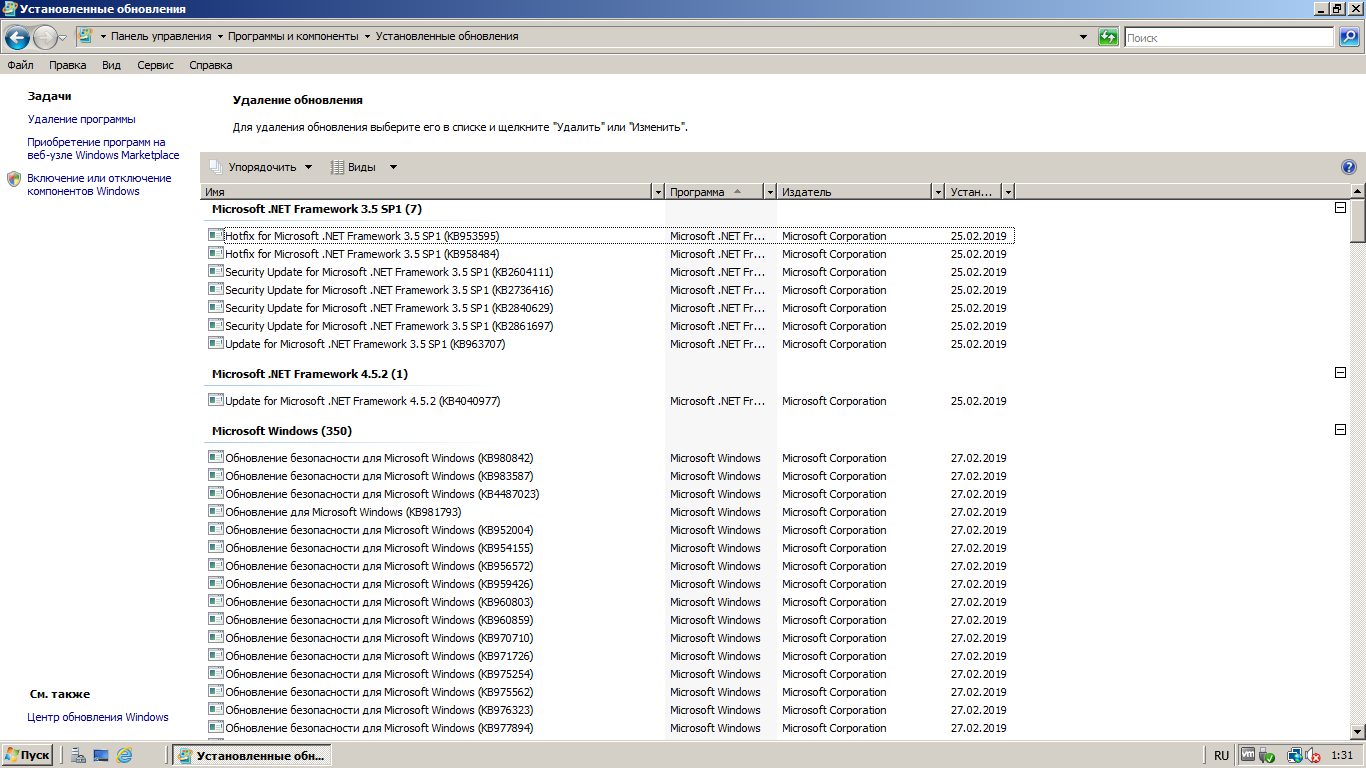The width and height of the screenshot is (1366, 768).
Task: Select Обновление безопасности KB952004 row text
Action: tap(379, 530)
